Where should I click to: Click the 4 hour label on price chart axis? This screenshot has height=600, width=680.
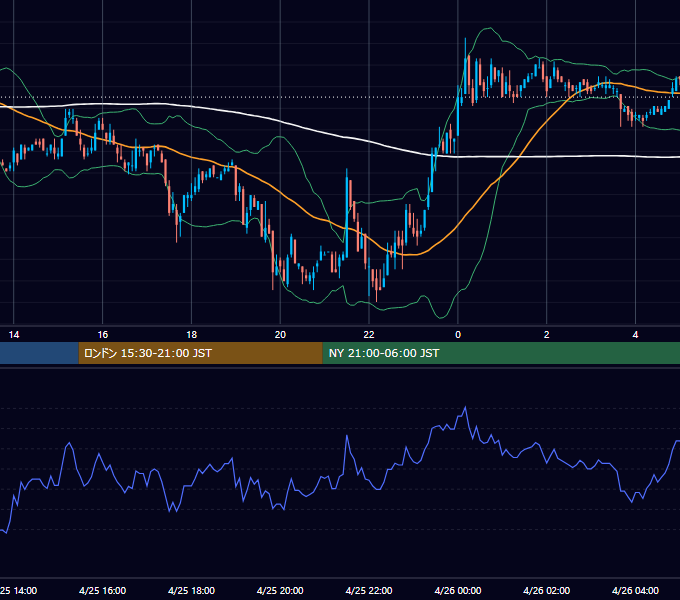point(635,335)
